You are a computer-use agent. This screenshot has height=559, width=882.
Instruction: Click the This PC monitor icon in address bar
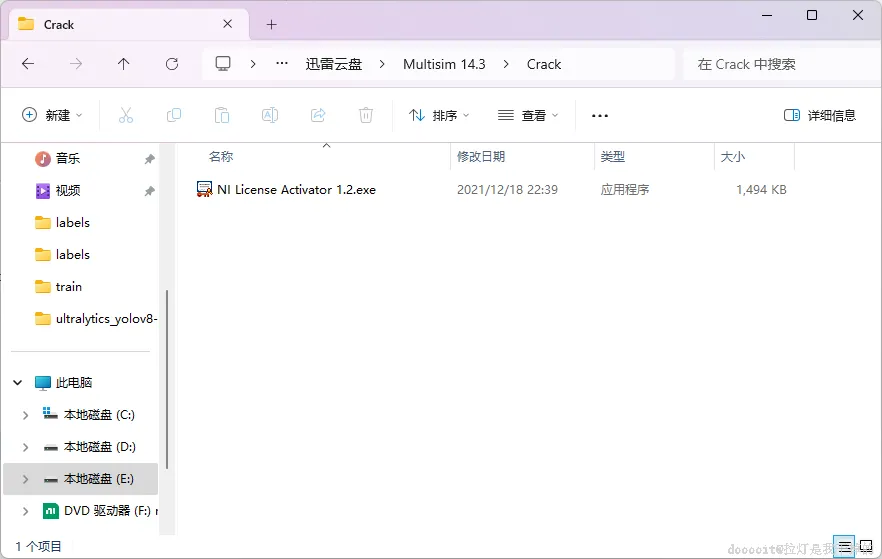click(223, 64)
